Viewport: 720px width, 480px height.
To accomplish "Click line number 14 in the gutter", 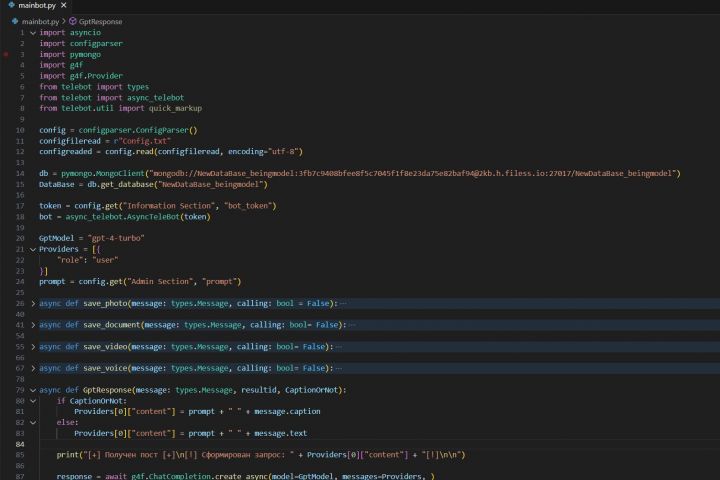I will tap(20, 173).
